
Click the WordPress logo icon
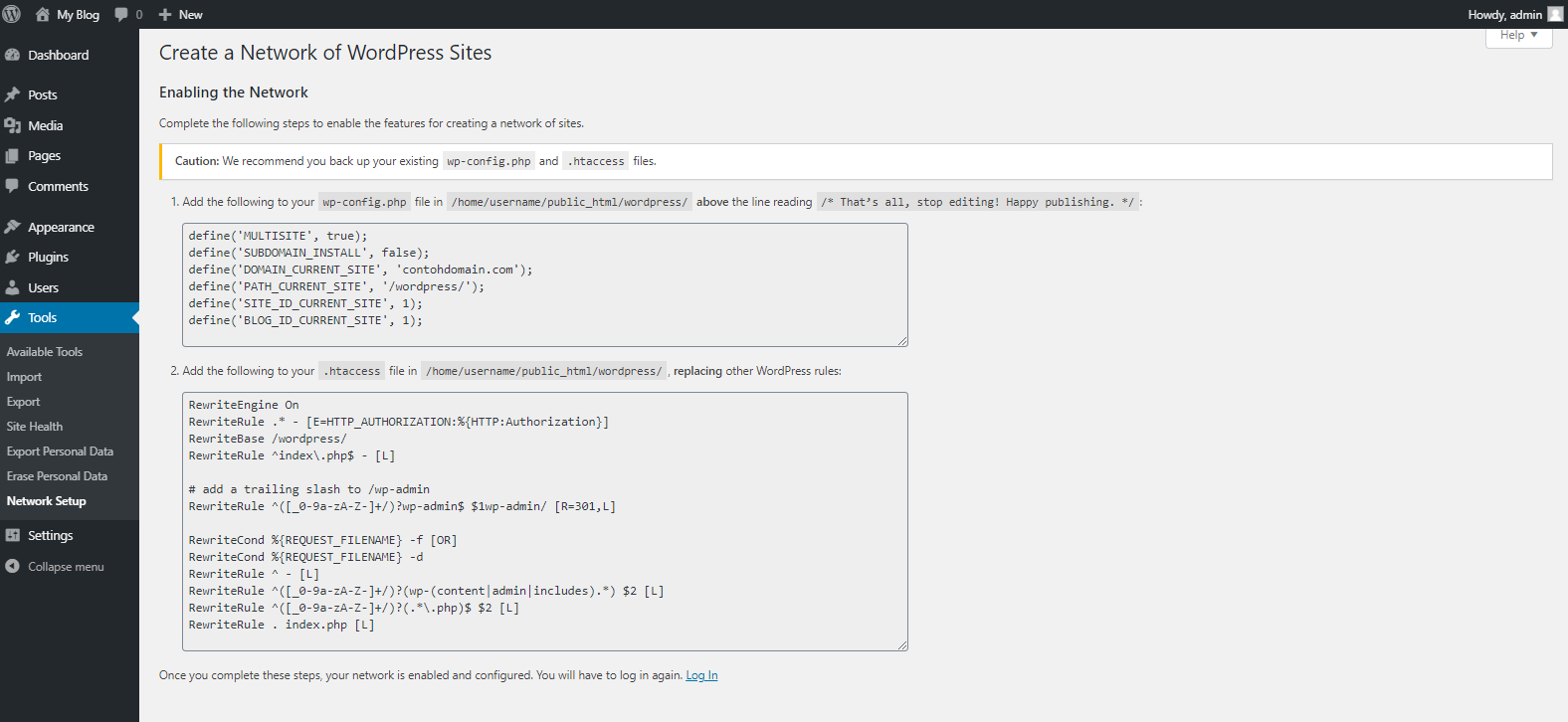click(12, 14)
